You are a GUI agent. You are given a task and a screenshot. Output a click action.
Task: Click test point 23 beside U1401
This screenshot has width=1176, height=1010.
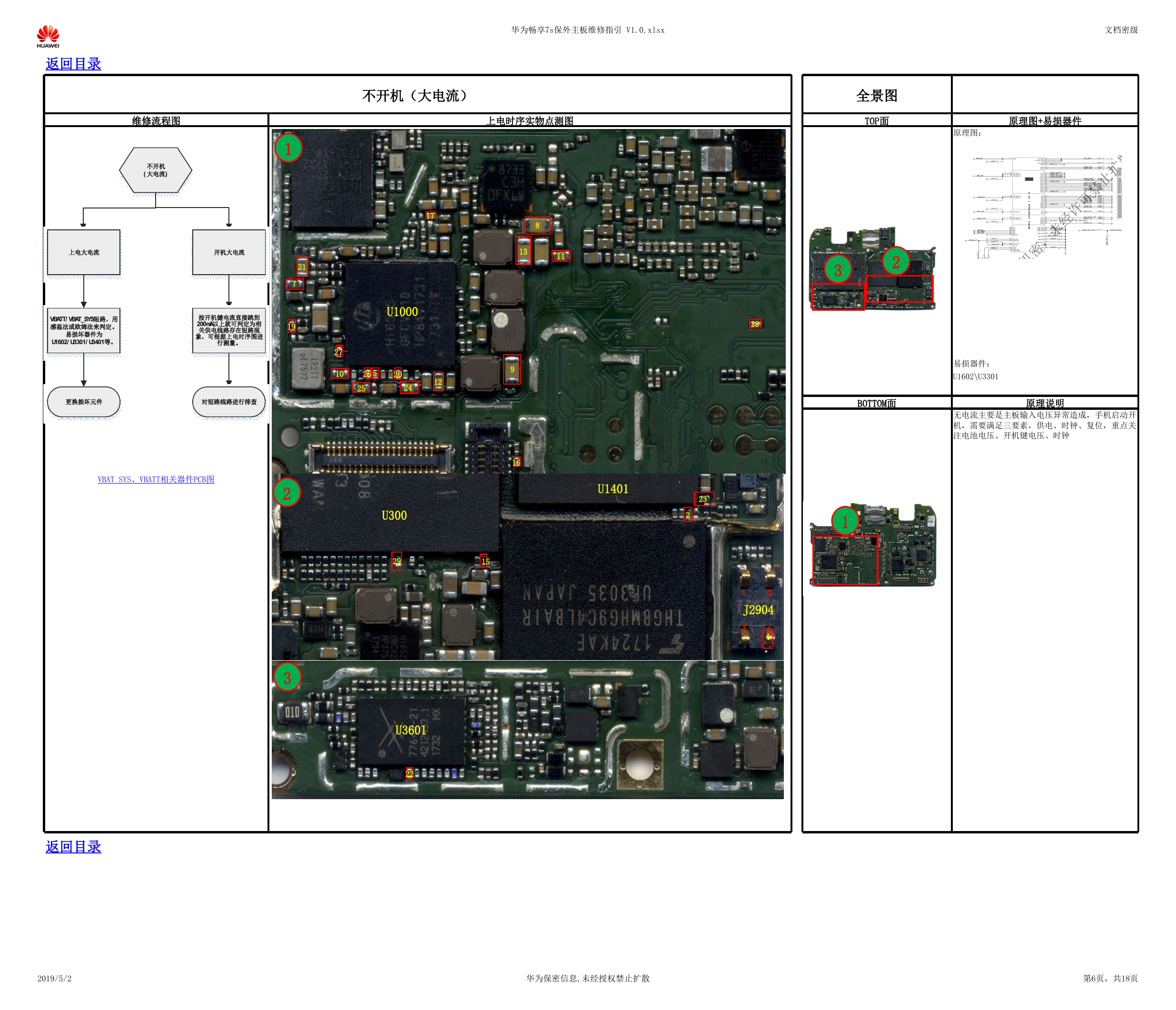(703, 499)
